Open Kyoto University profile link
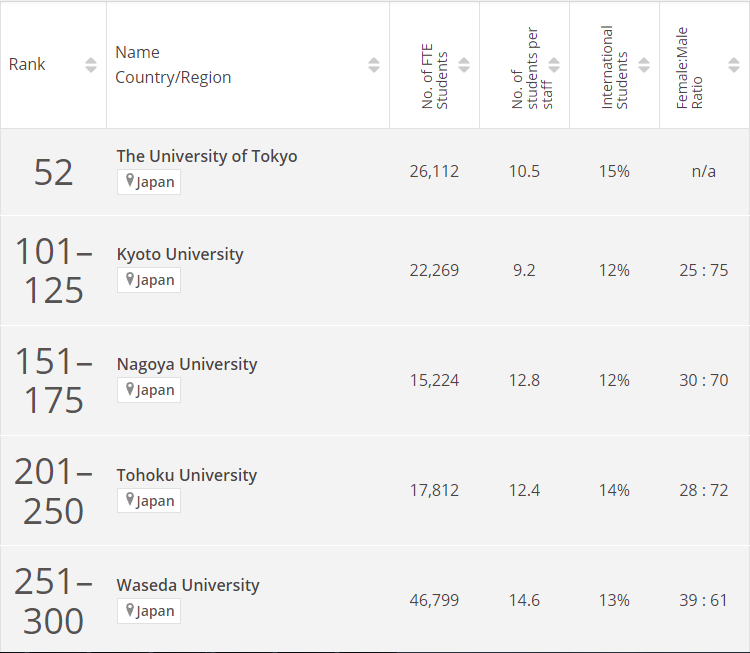This screenshot has height=653, width=750. click(180, 254)
